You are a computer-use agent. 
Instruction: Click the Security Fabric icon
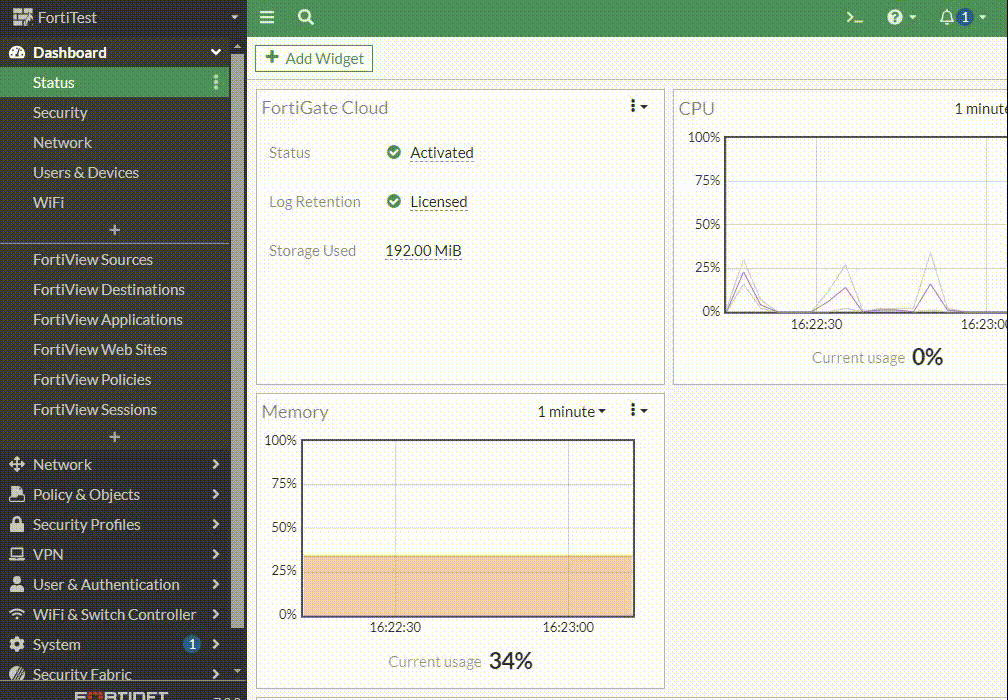click(17, 674)
